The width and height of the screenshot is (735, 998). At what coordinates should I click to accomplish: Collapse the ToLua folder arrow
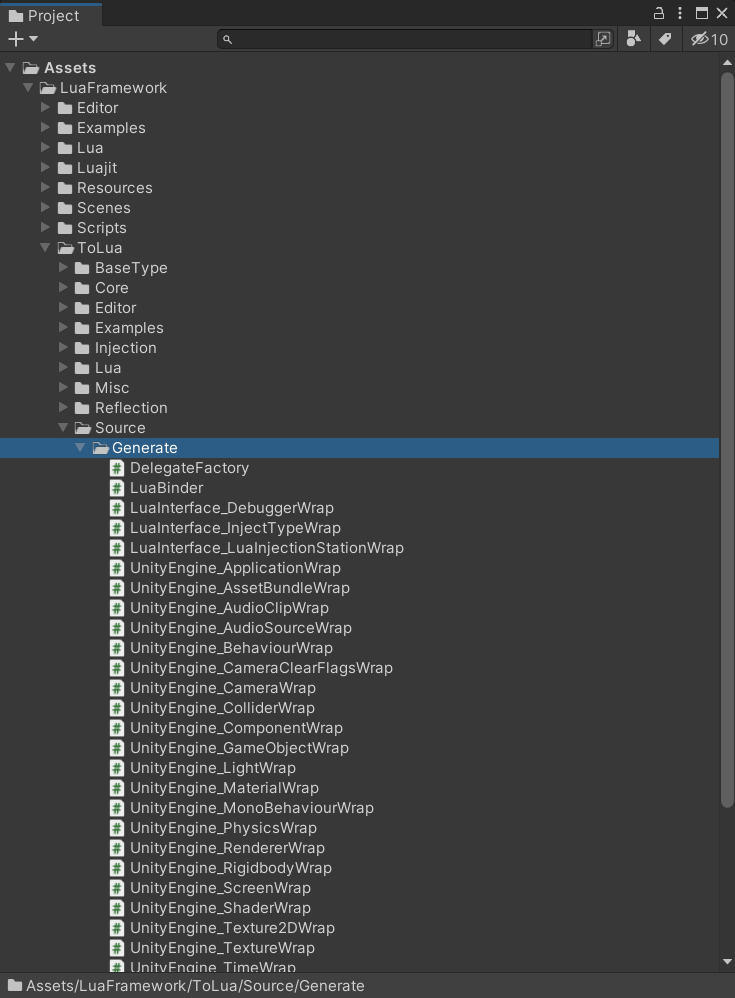pos(45,247)
